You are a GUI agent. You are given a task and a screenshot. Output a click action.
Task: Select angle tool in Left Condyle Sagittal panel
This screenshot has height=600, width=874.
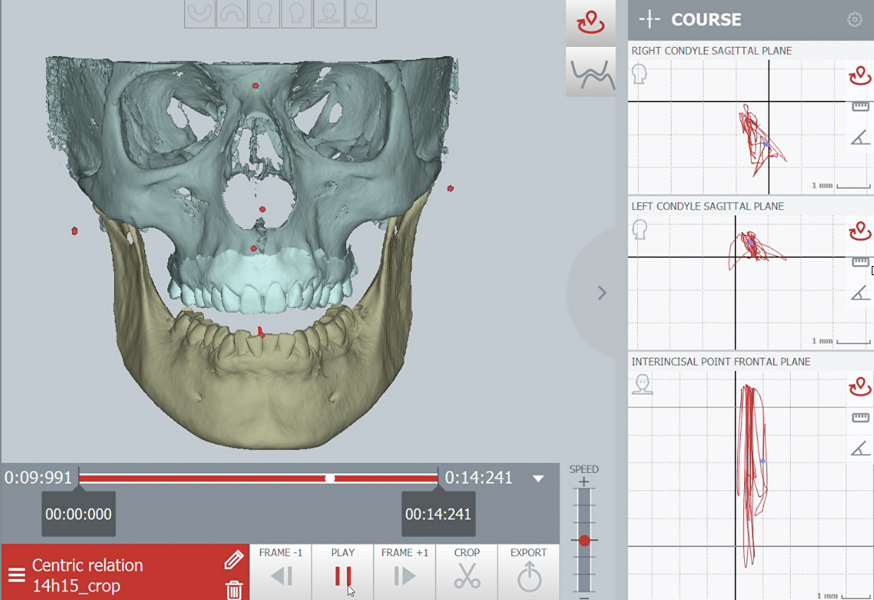pyautogui.click(x=859, y=293)
